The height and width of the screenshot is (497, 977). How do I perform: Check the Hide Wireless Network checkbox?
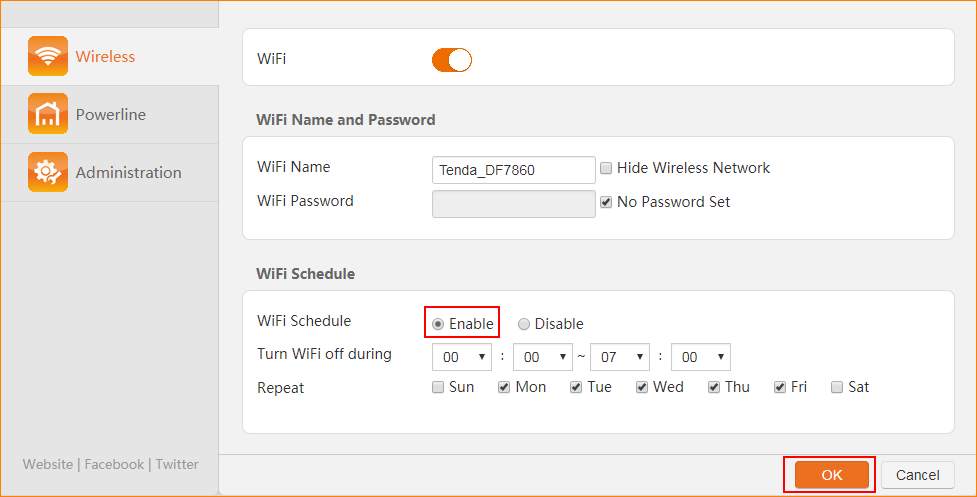click(606, 169)
